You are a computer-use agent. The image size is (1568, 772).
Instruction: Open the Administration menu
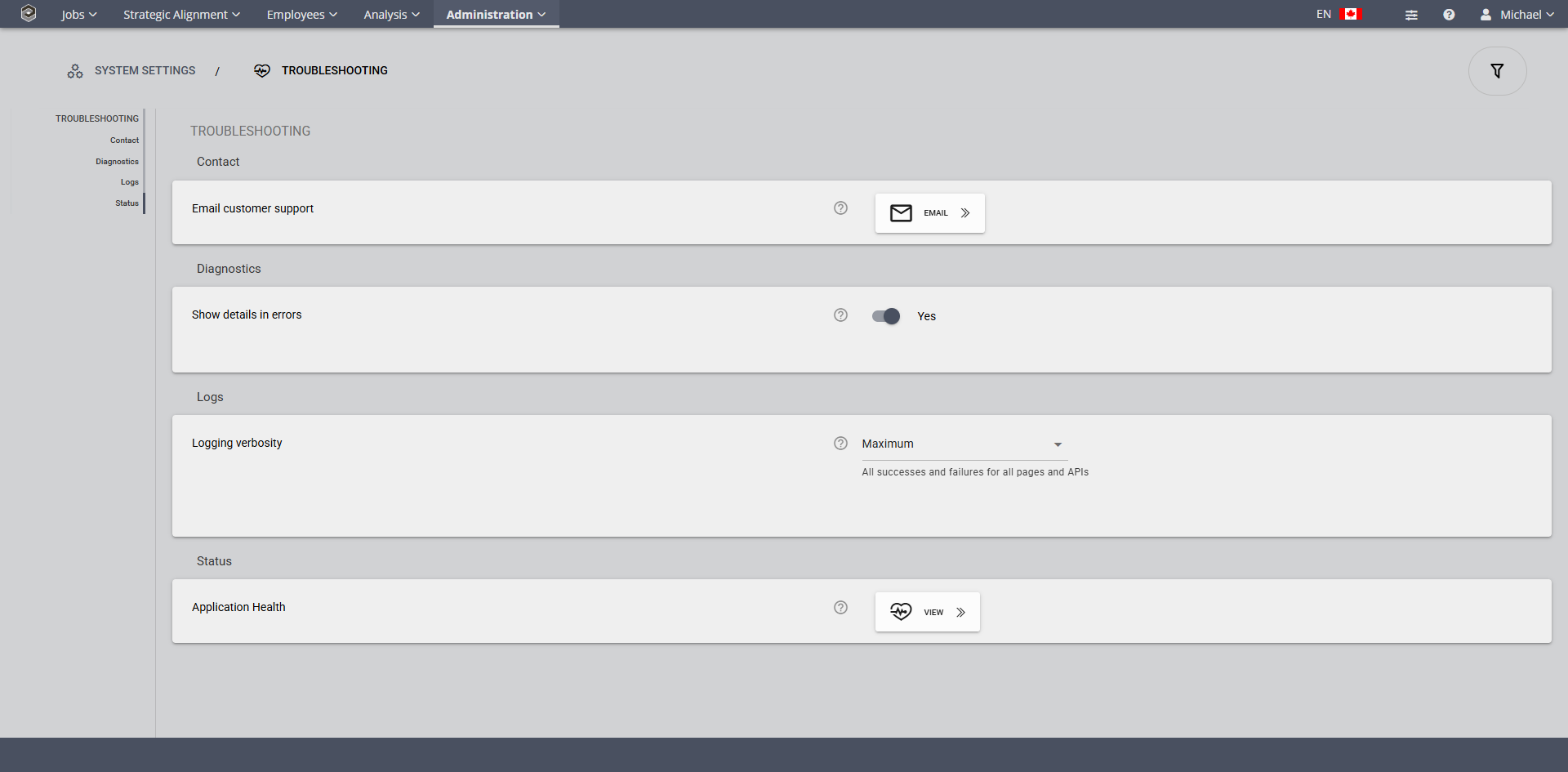[495, 14]
